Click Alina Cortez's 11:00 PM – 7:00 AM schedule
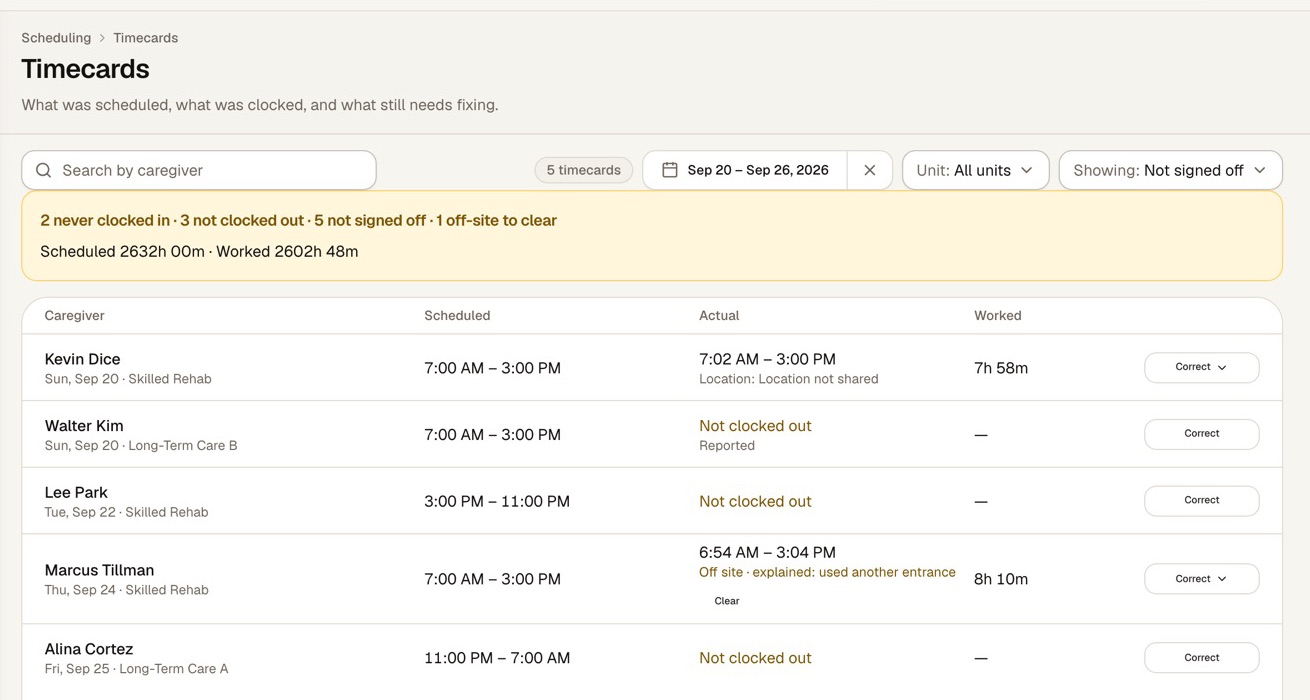 [497, 658]
